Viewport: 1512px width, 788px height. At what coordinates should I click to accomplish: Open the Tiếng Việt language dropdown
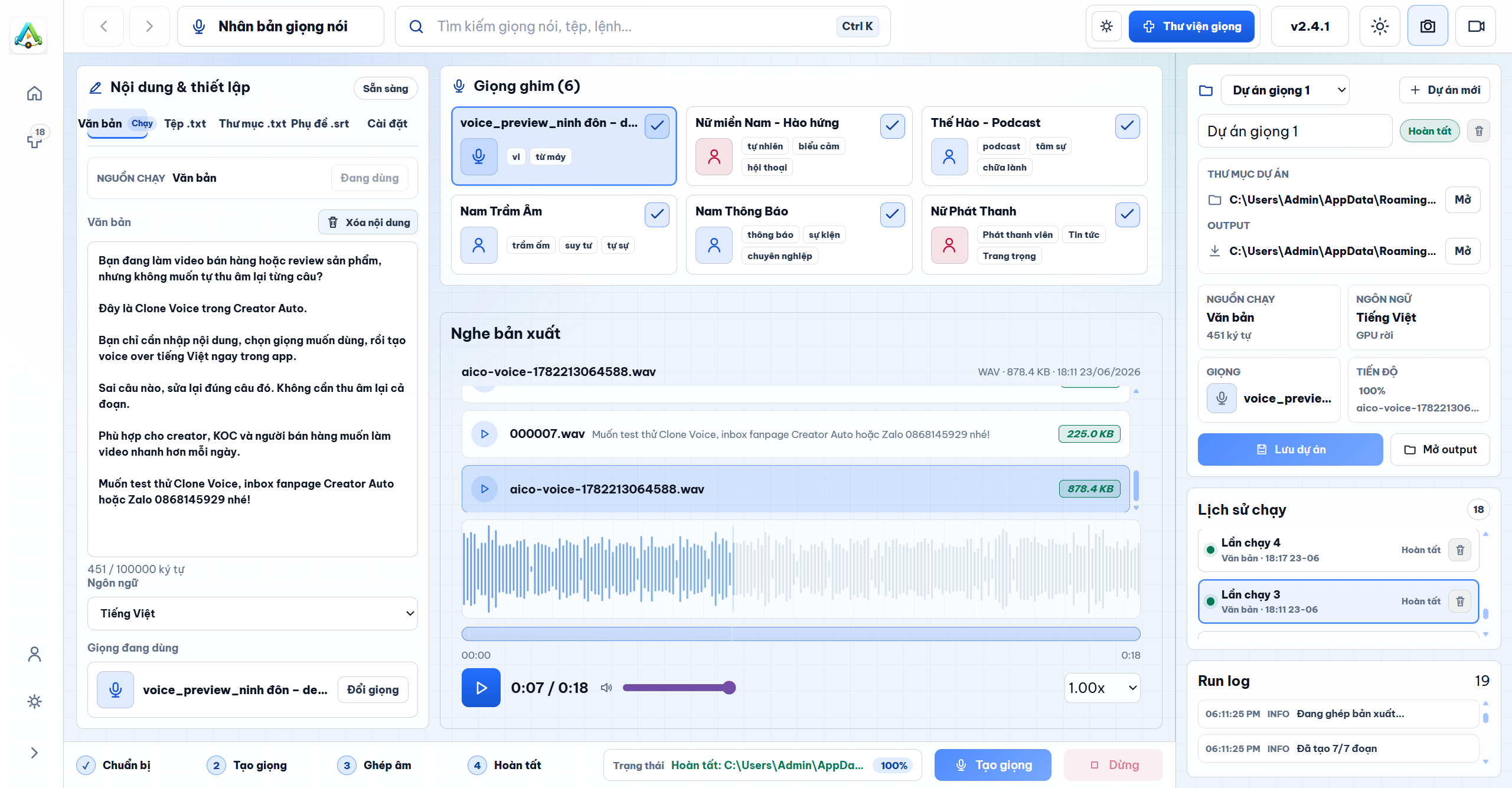pos(253,613)
